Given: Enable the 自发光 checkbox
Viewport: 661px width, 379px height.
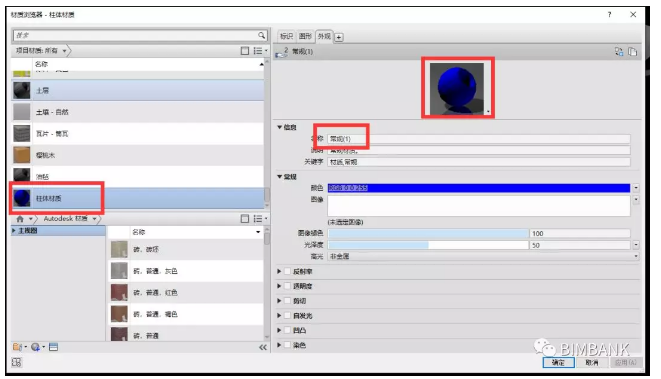Looking at the screenshot, I should tap(288, 315).
